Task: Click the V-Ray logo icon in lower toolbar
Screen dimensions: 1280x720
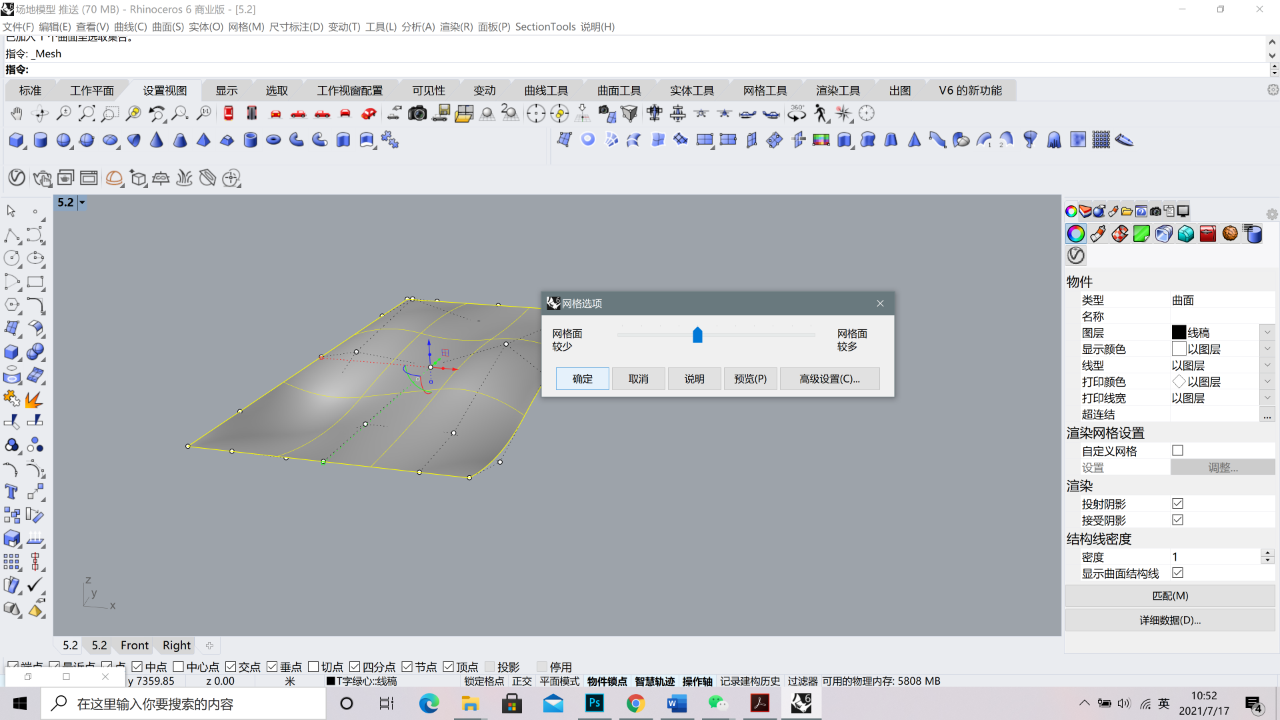Action: pyautogui.click(x=17, y=178)
